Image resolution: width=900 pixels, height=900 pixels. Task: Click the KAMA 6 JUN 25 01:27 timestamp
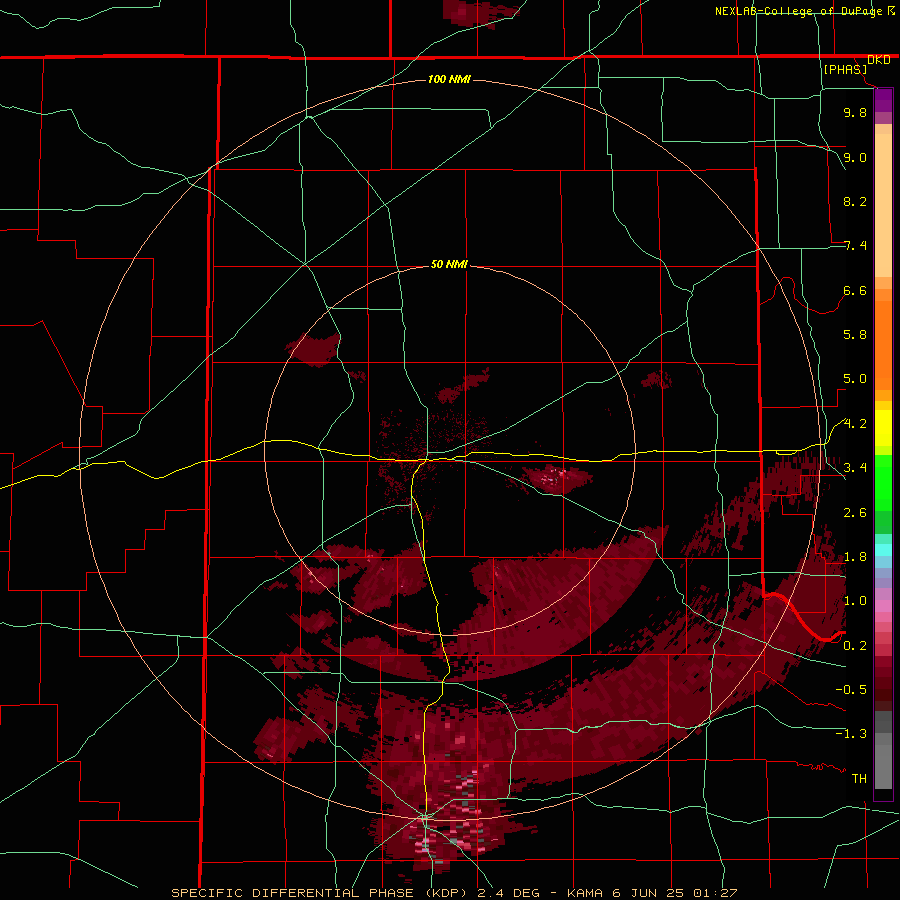[652, 893]
